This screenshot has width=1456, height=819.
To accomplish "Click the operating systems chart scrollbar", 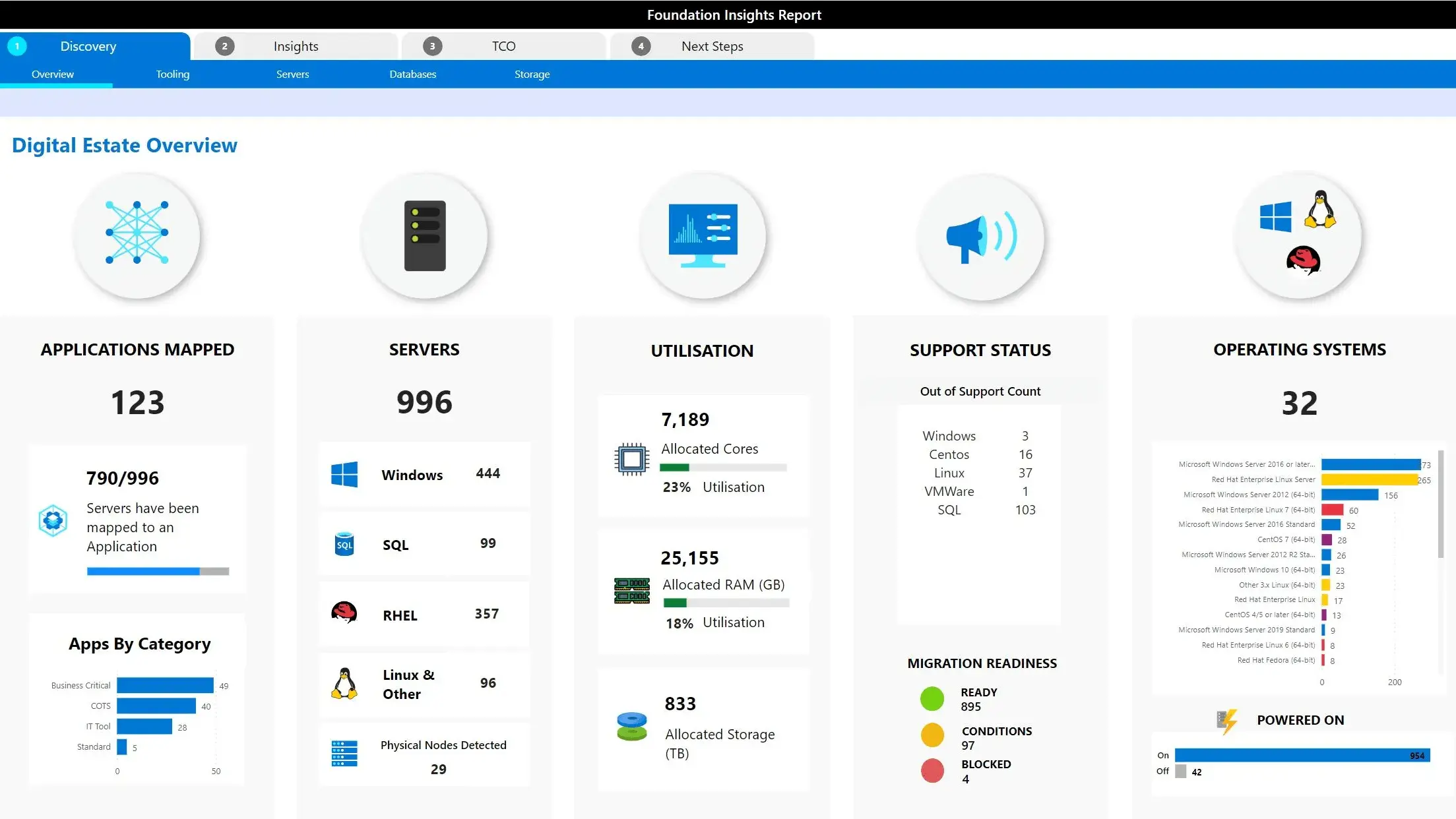I will [1440, 504].
